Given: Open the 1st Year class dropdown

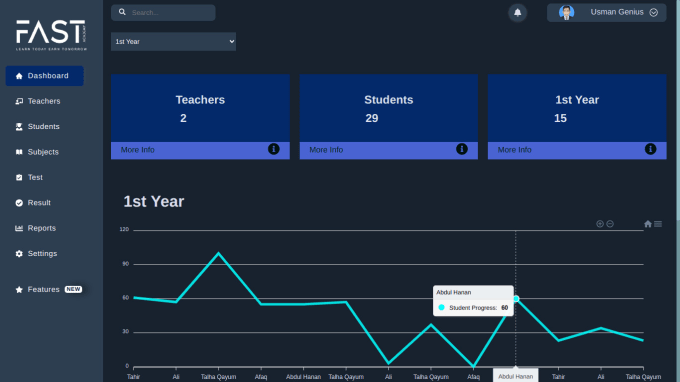Looking at the screenshot, I should click(x=173, y=42).
